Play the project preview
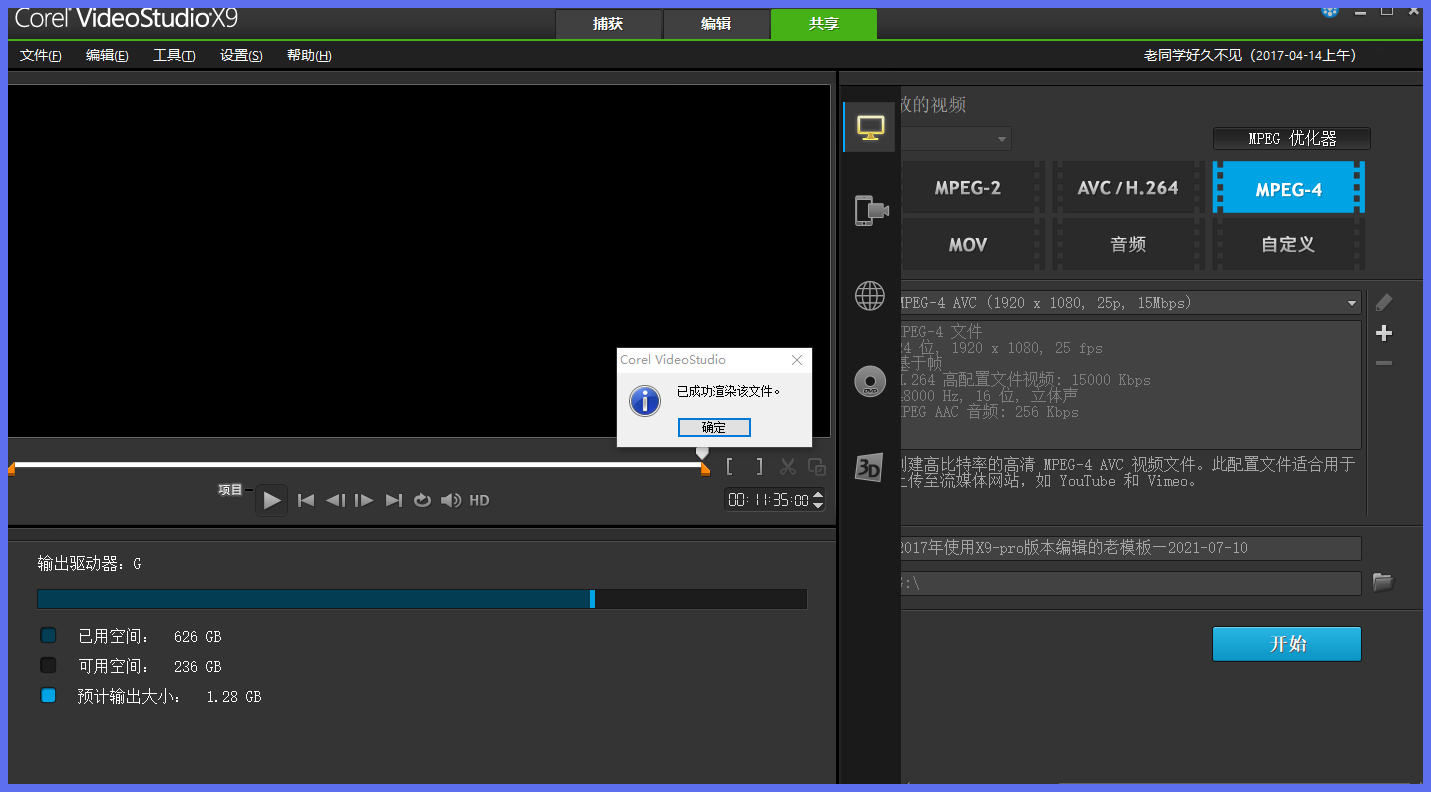This screenshot has height=792, width=1431. point(271,500)
